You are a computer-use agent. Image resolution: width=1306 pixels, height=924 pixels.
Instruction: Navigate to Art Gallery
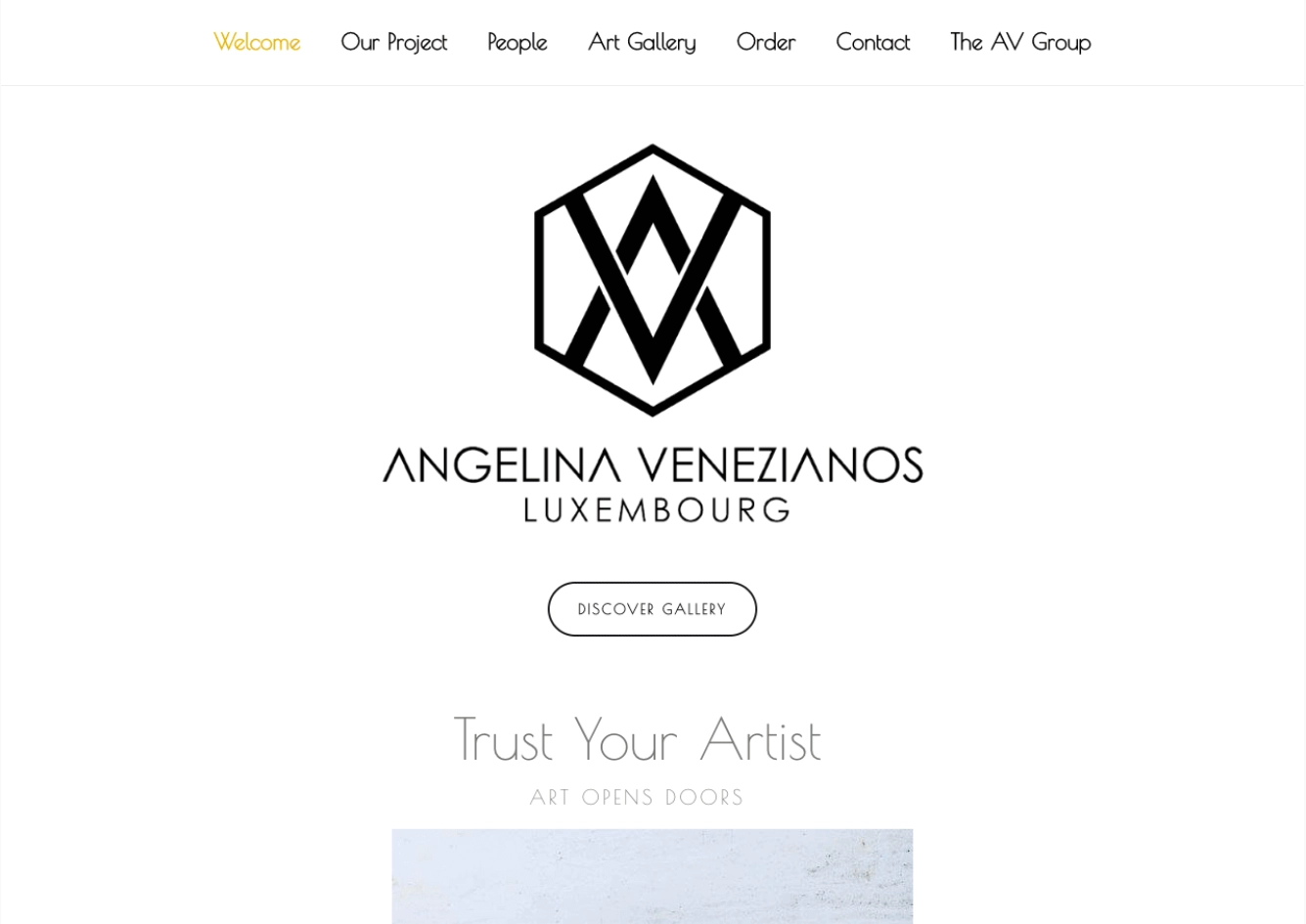[642, 42]
